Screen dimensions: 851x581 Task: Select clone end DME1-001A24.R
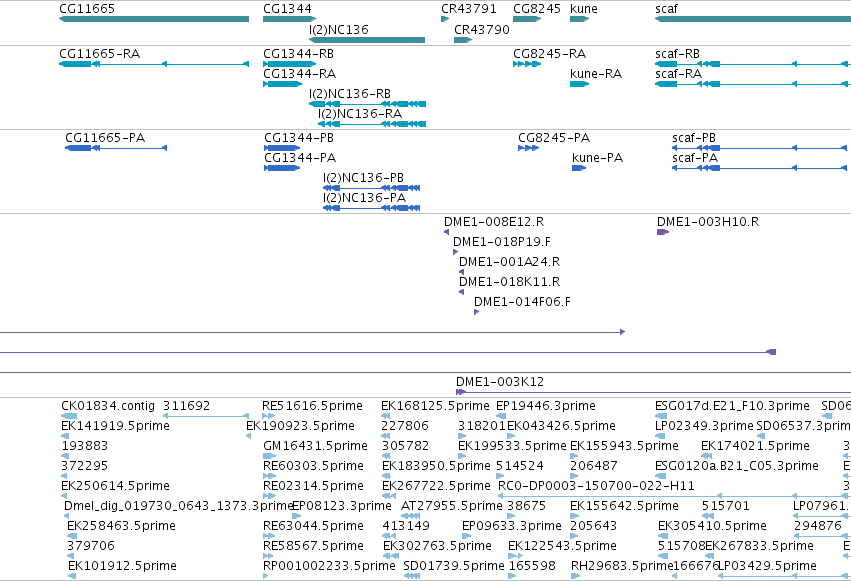[461, 272]
